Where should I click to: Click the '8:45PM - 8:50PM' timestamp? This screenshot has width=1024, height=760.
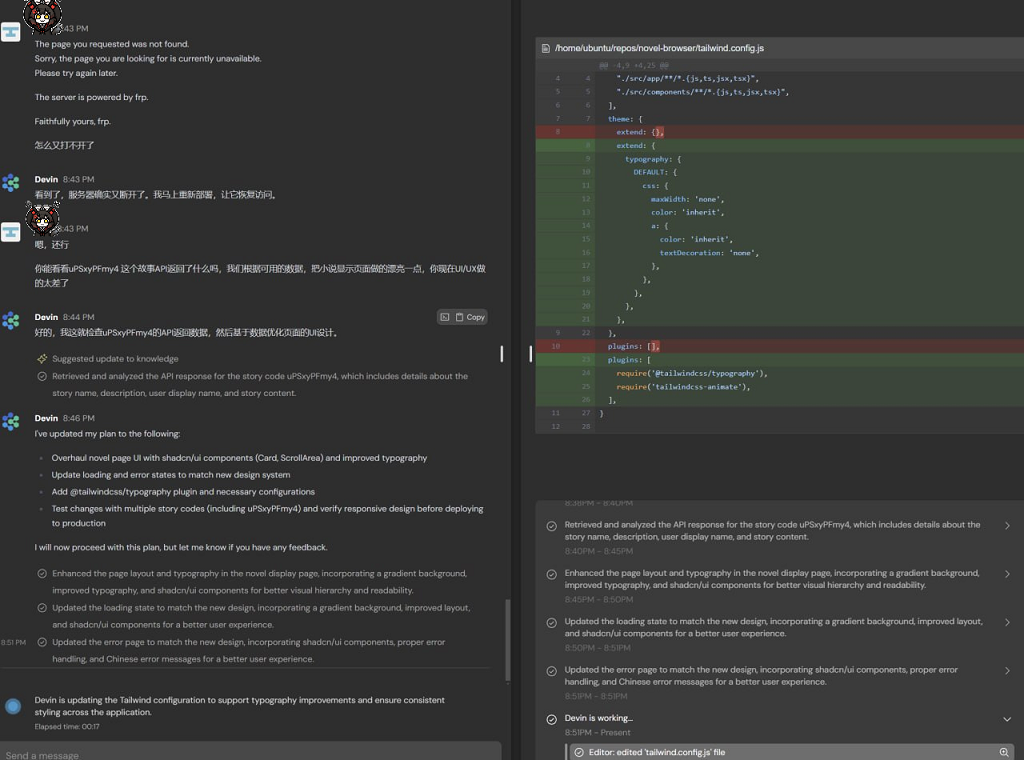(x=599, y=599)
